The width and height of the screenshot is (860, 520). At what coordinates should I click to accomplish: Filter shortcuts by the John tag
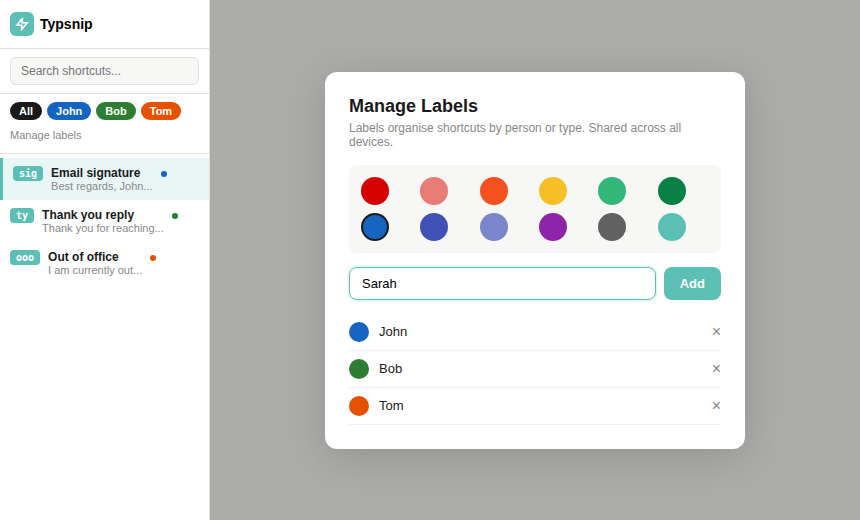tap(69, 111)
